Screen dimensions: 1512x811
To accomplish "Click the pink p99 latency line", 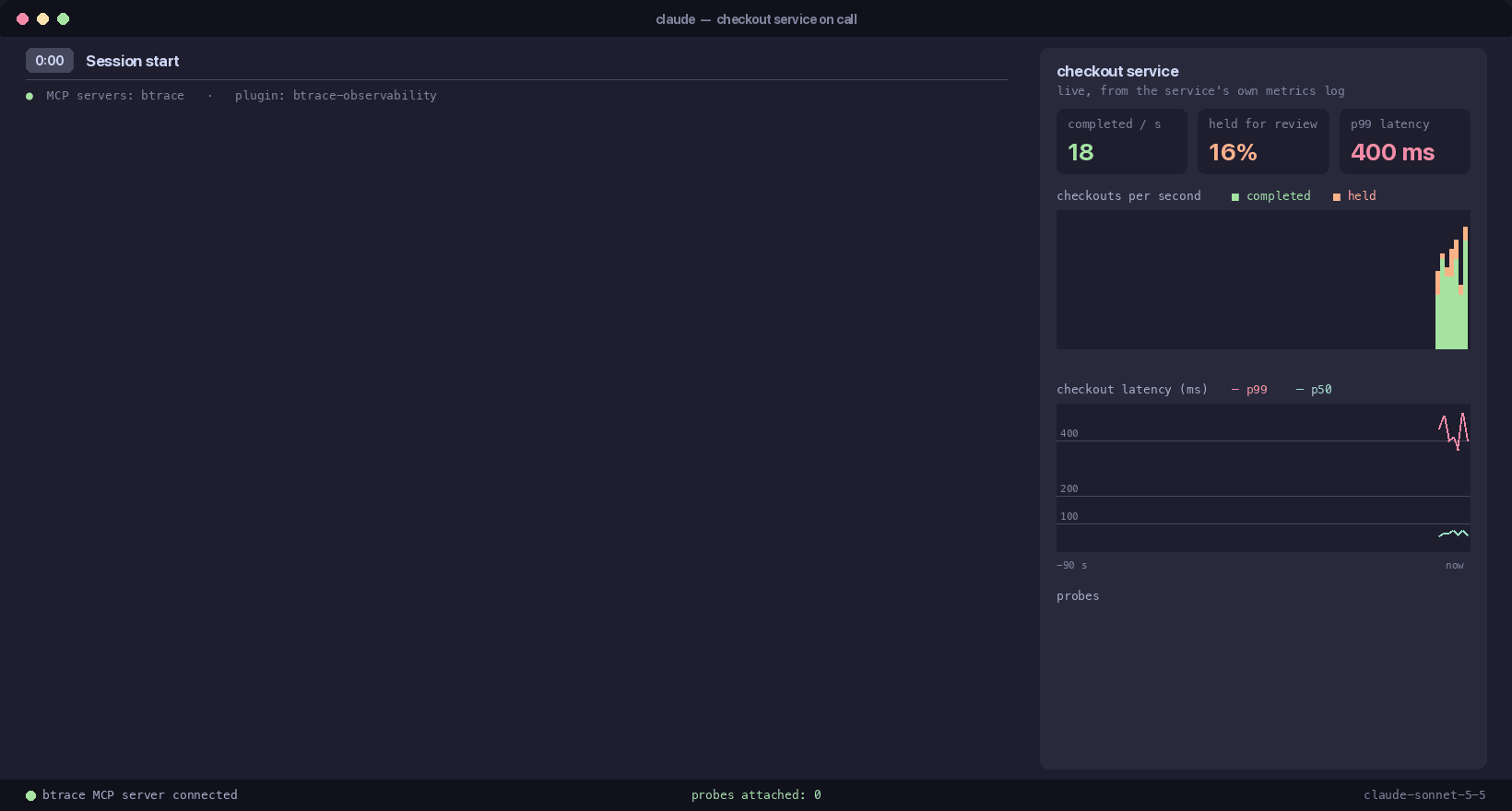I will coord(1453,430).
